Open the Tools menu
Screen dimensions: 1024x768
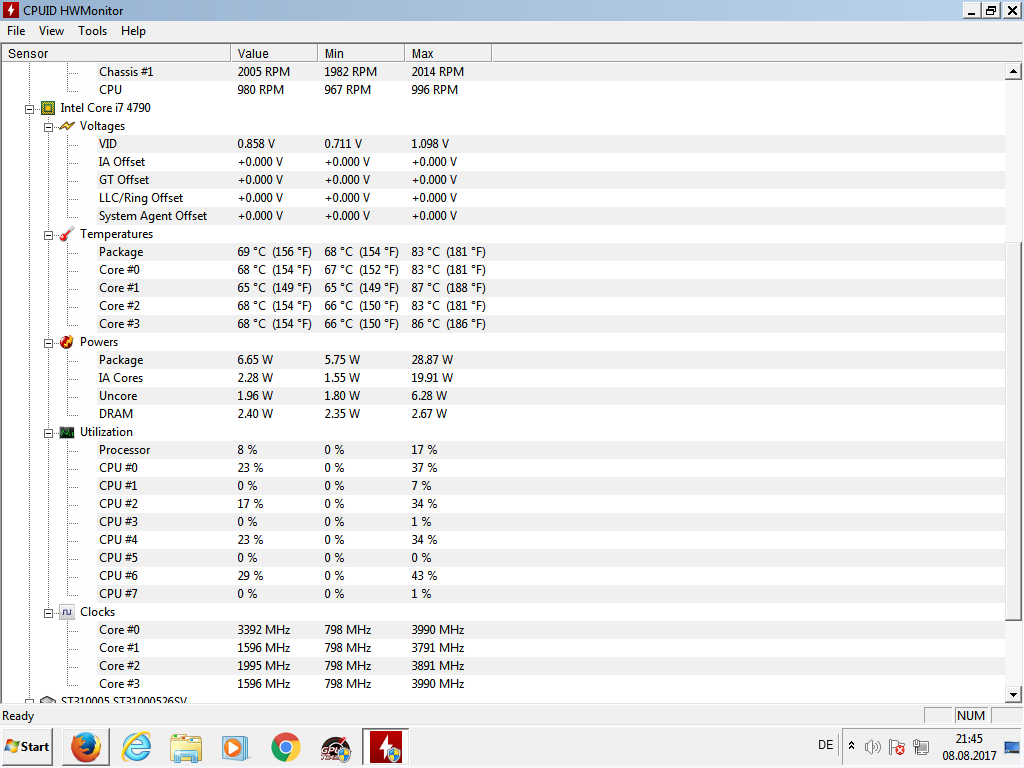click(x=92, y=31)
